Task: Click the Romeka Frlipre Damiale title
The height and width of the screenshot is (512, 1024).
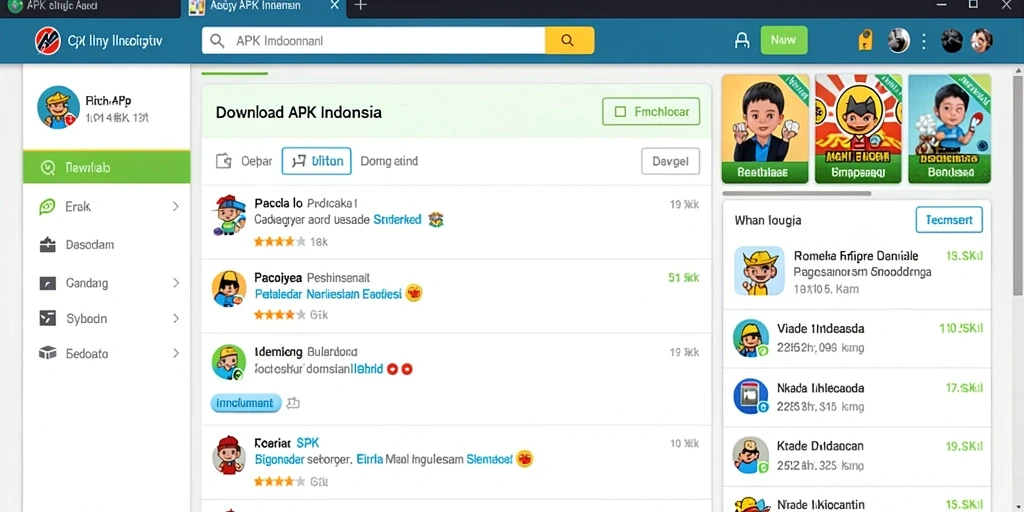Action: pos(856,255)
